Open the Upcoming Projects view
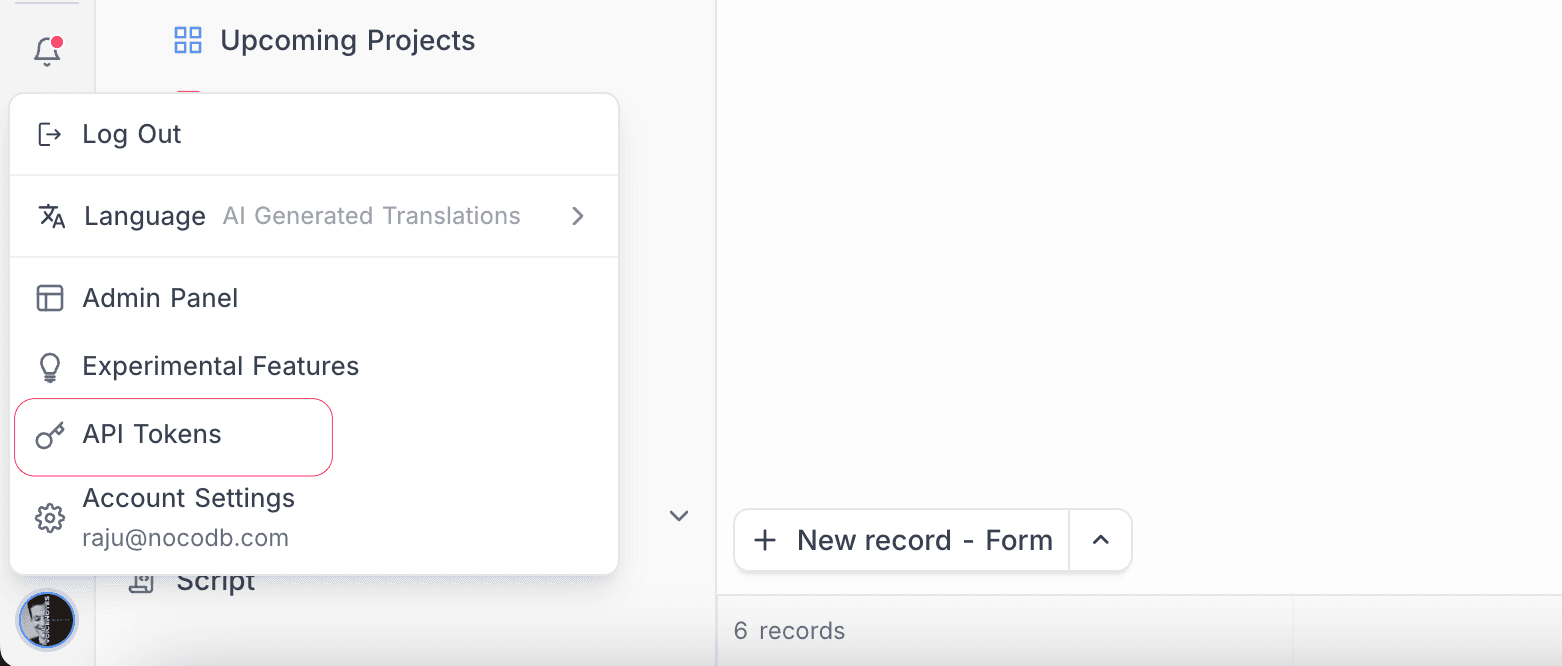Screen dimensions: 1562x666 click(347, 40)
